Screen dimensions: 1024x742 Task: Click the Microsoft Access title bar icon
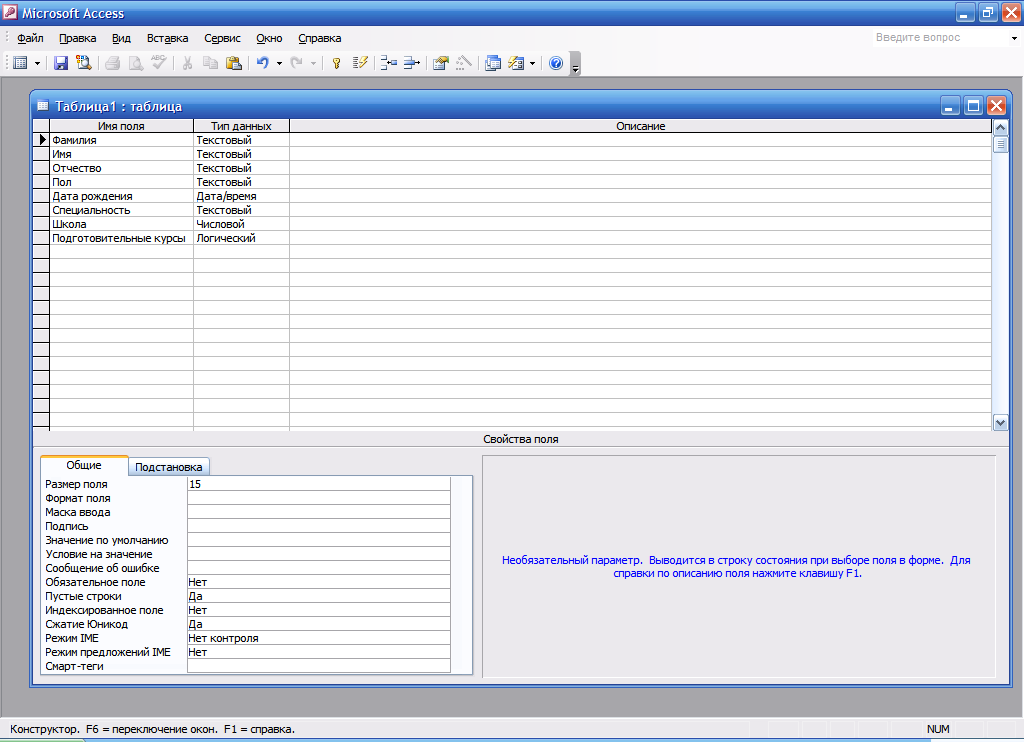coord(10,12)
